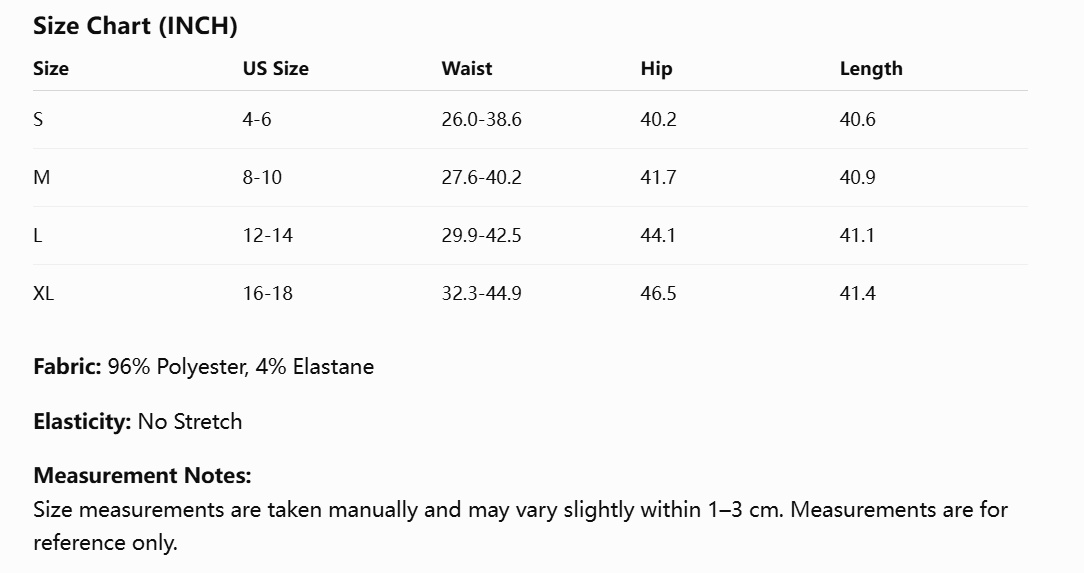Click hip value 41.7

pos(659,178)
